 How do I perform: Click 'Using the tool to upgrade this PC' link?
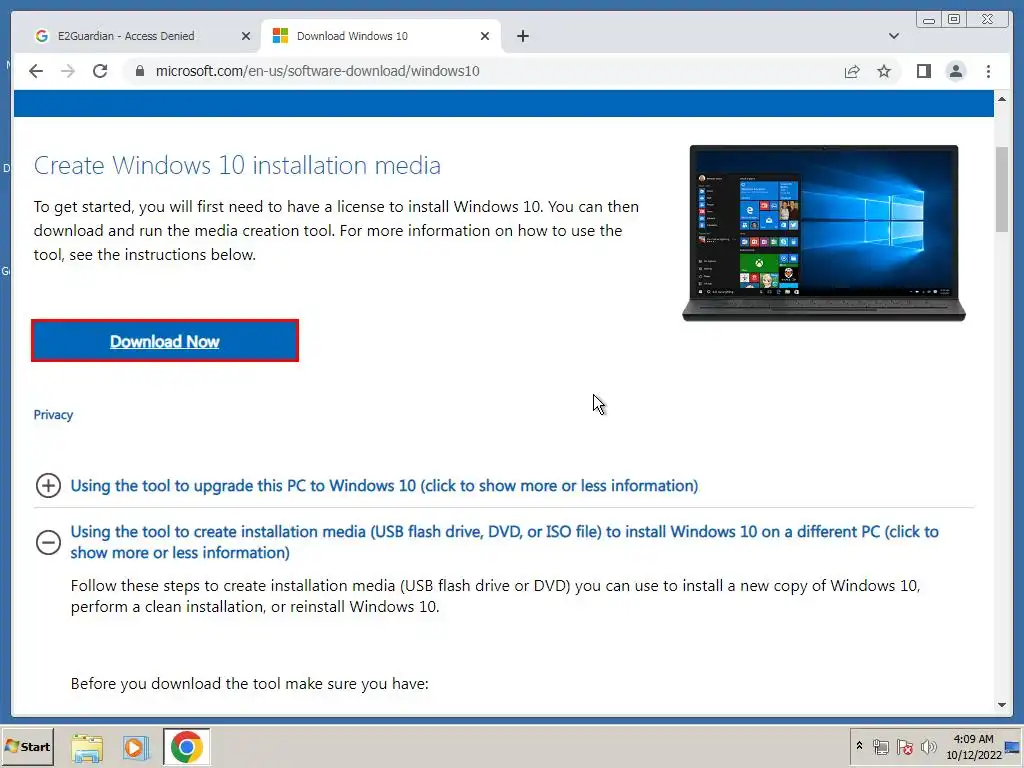[384, 485]
